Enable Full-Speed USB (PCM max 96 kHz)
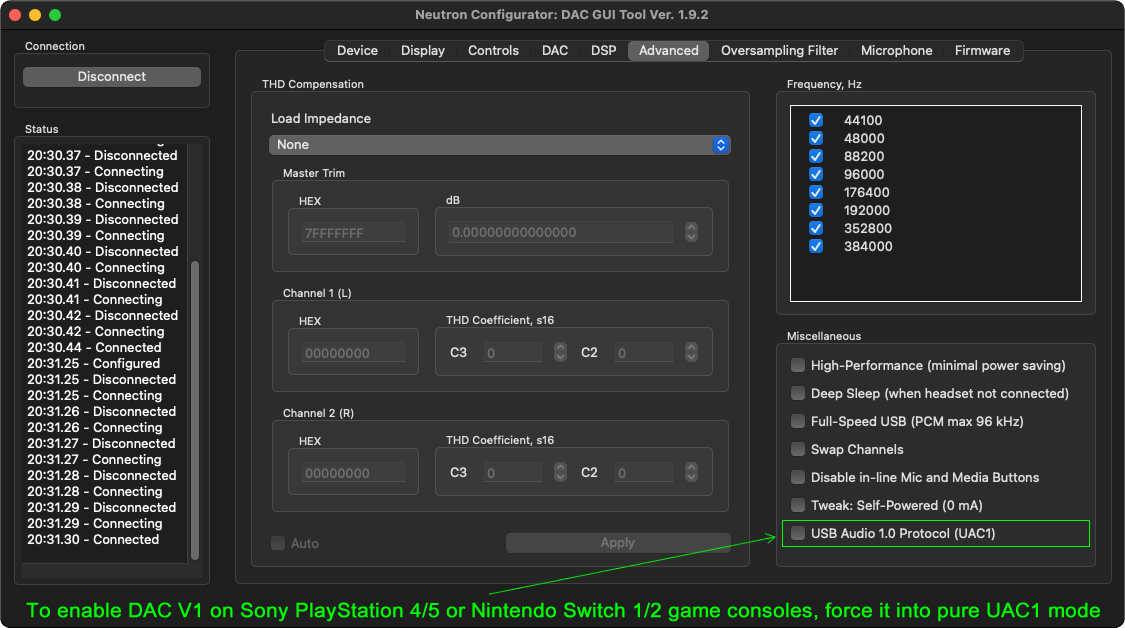 (x=798, y=421)
